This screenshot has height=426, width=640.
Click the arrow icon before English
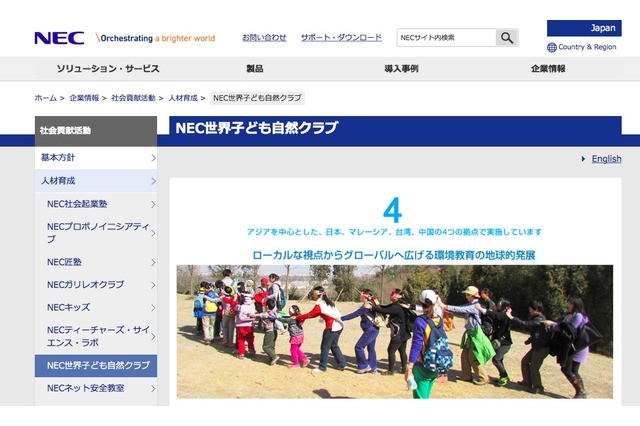point(583,159)
